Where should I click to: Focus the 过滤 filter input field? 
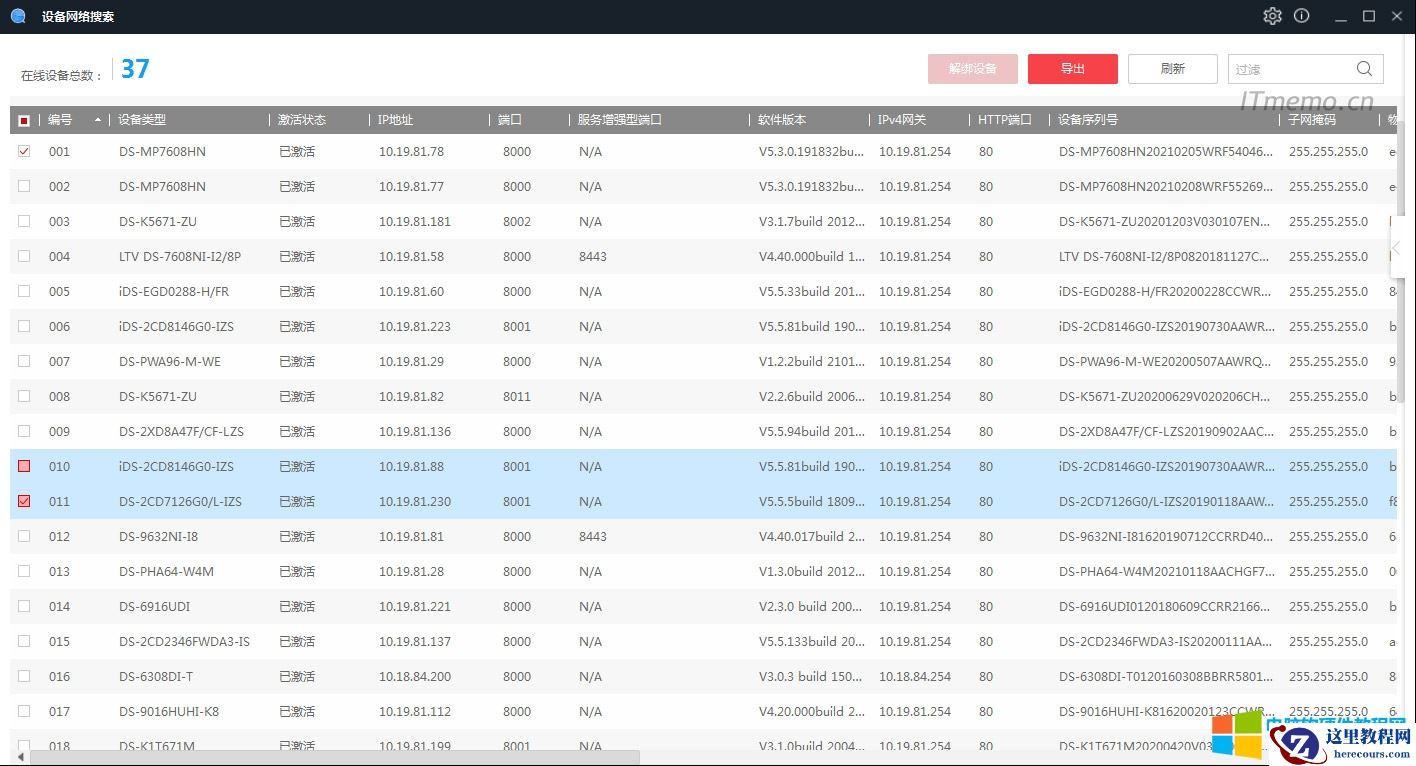[1290, 69]
